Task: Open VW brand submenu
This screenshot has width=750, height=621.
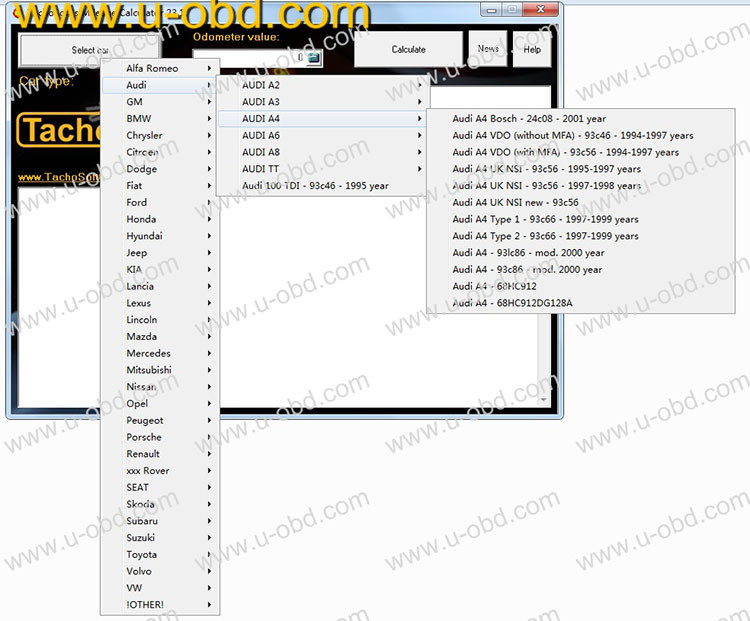Action: [160, 588]
